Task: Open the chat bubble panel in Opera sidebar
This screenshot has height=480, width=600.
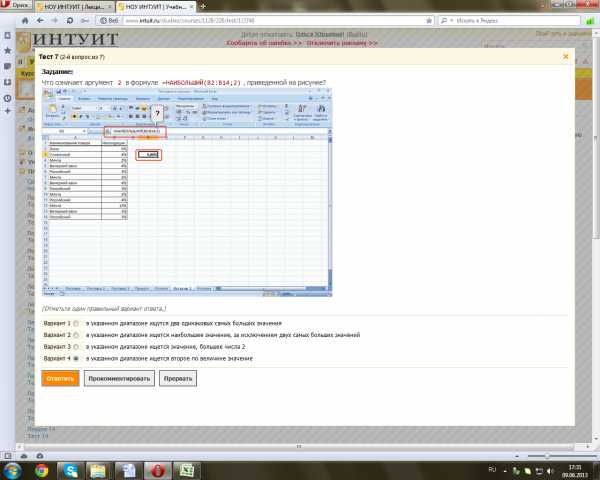Action: point(7,67)
